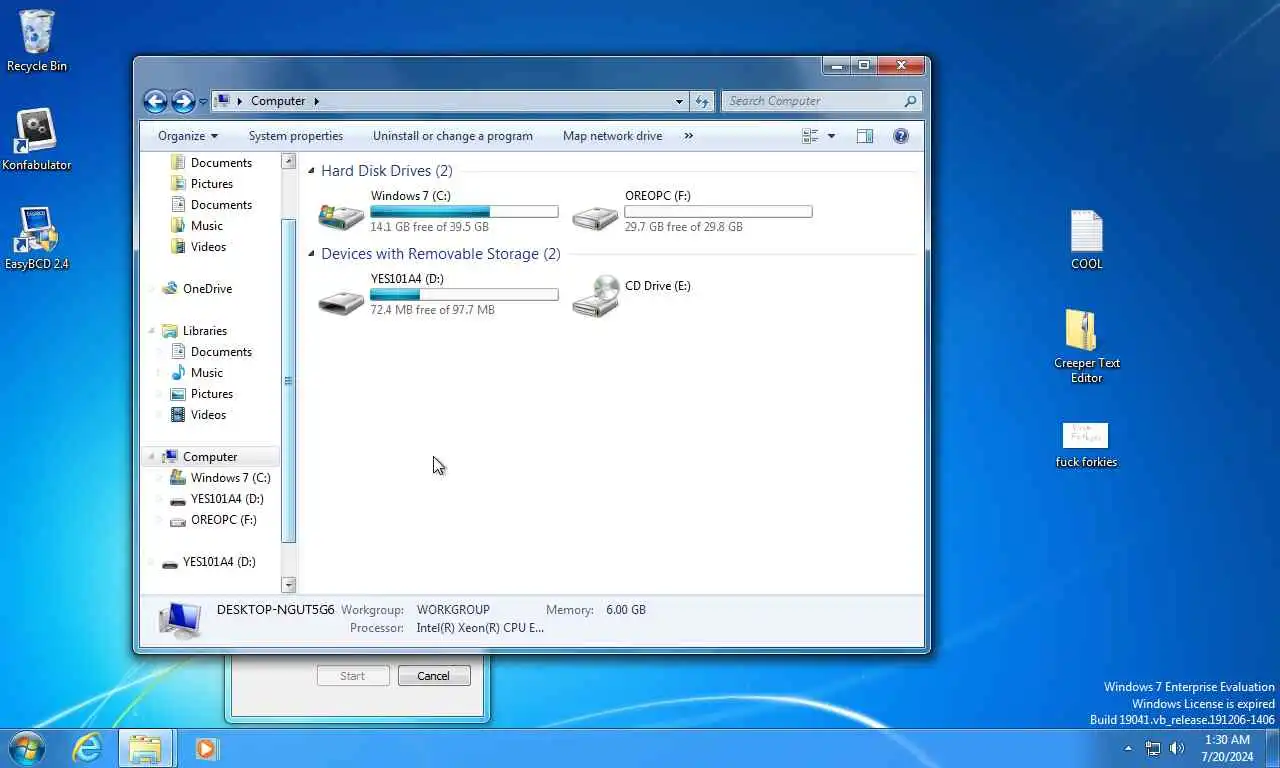The height and width of the screenshot is (768, 1280).
Task: Collapse the Libraries tree node
Action: 152,331
